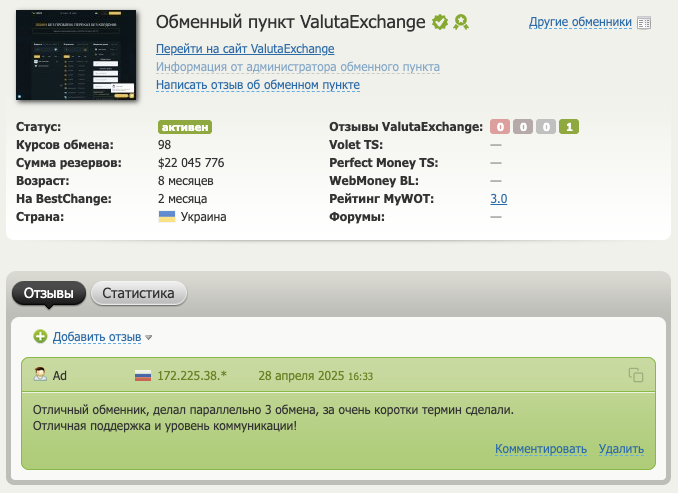Click the green plus icon near Добавить отзыв

click(x=40, y=336)
